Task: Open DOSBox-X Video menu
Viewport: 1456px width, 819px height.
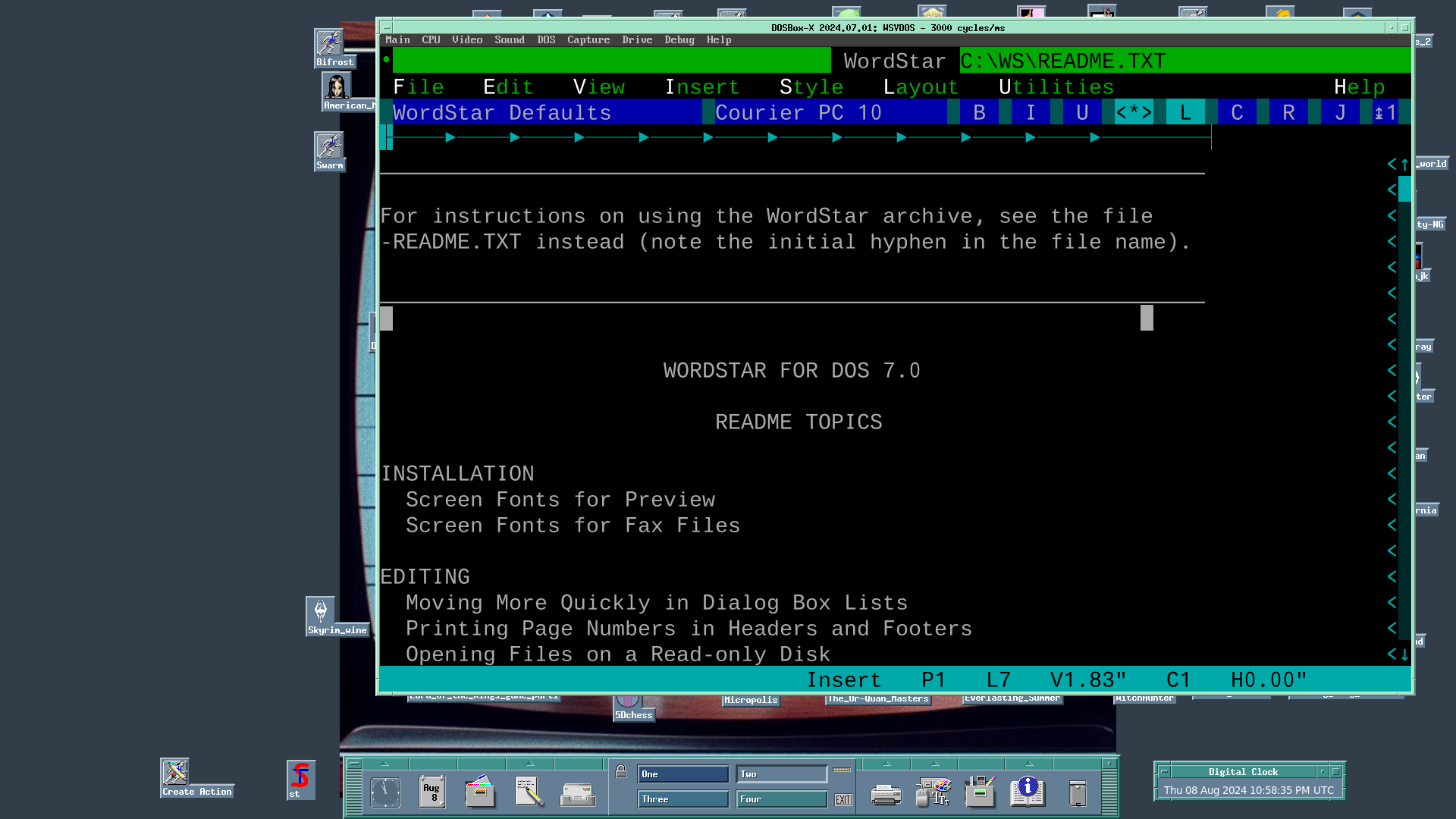Action: pyautogui.click(x=467, y=40)
